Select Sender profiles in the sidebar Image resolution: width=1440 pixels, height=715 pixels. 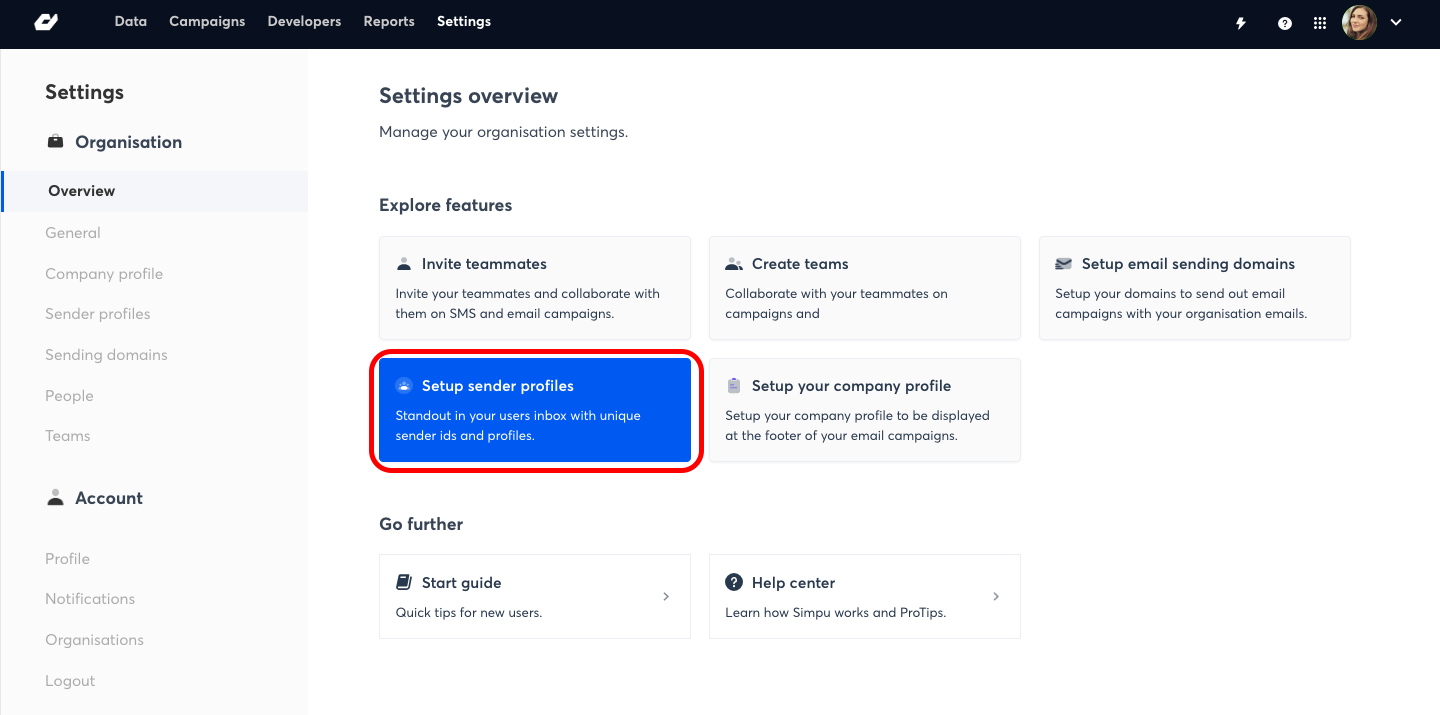tap(98, 314)
